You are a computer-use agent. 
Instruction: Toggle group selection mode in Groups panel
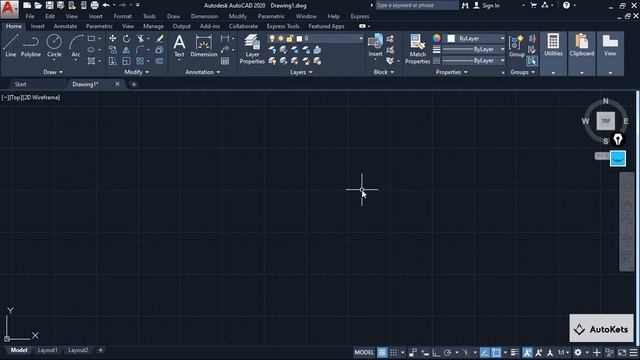(x=532, y=61)
